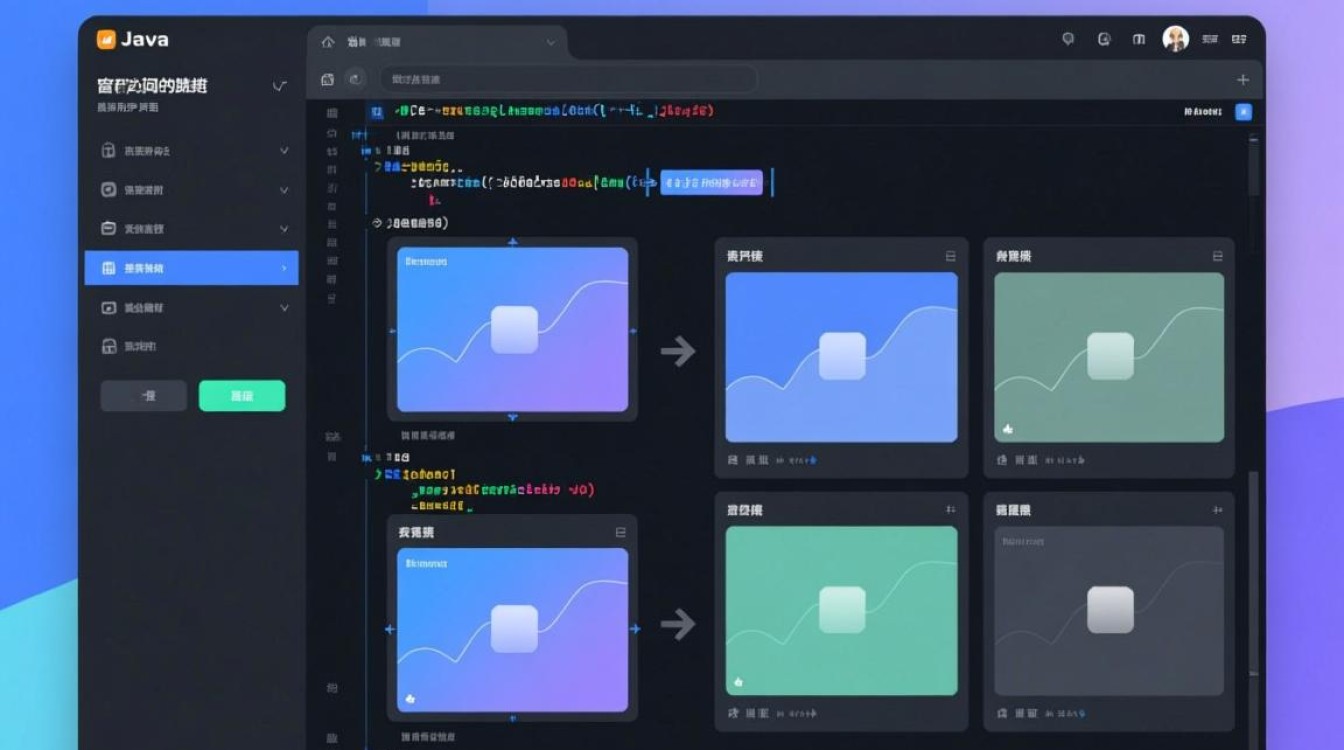Open the menu icon on the muted green chart card

tap(1217, 257)
